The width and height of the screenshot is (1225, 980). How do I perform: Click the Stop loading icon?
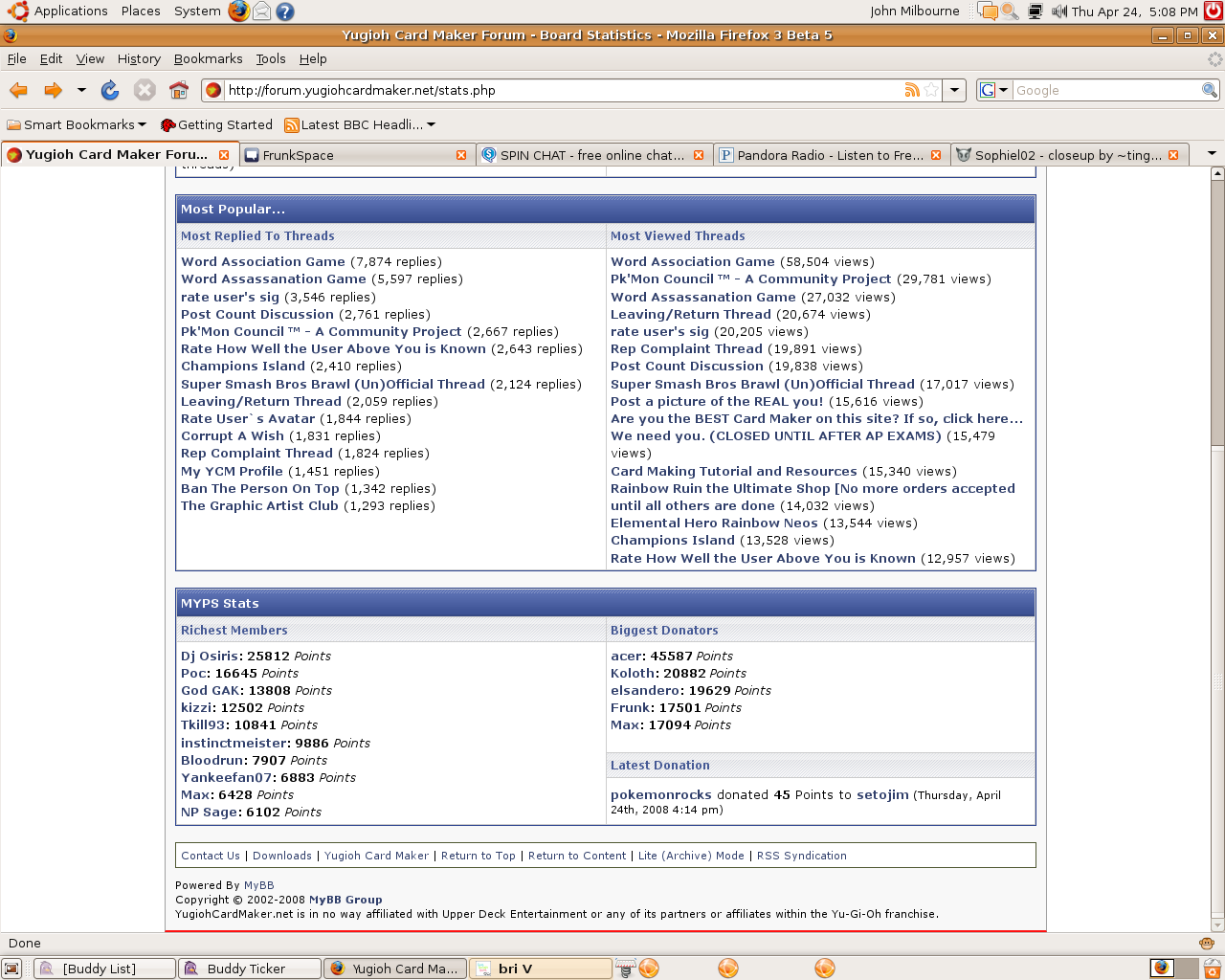click(145, 90)
